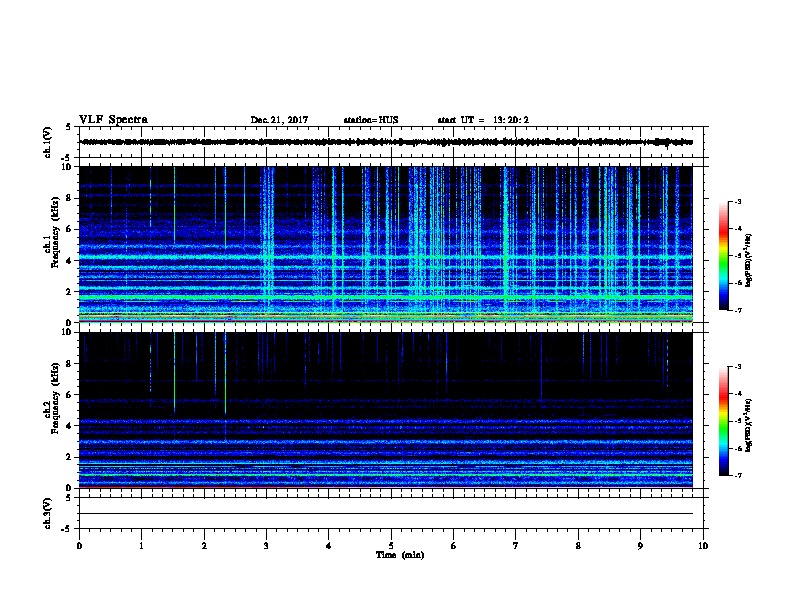Click the 'station=HUS' label

tap(371, 120)
